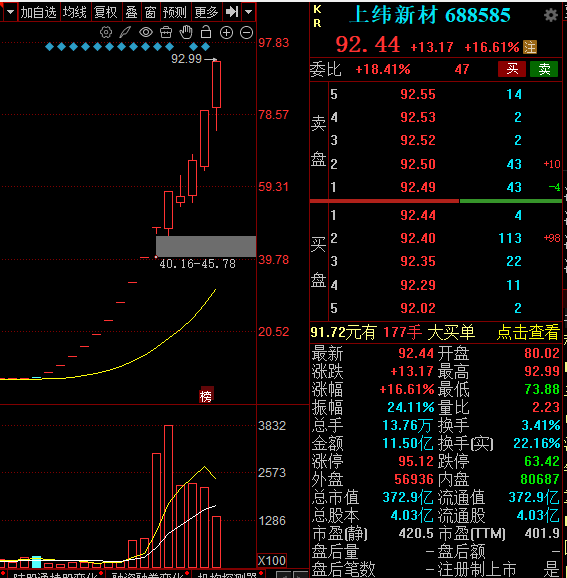Switch to the 陆股通持股变化 tab
Image resolution: width=567 pixels, height=578 pixels.
(x=54, y=574)
